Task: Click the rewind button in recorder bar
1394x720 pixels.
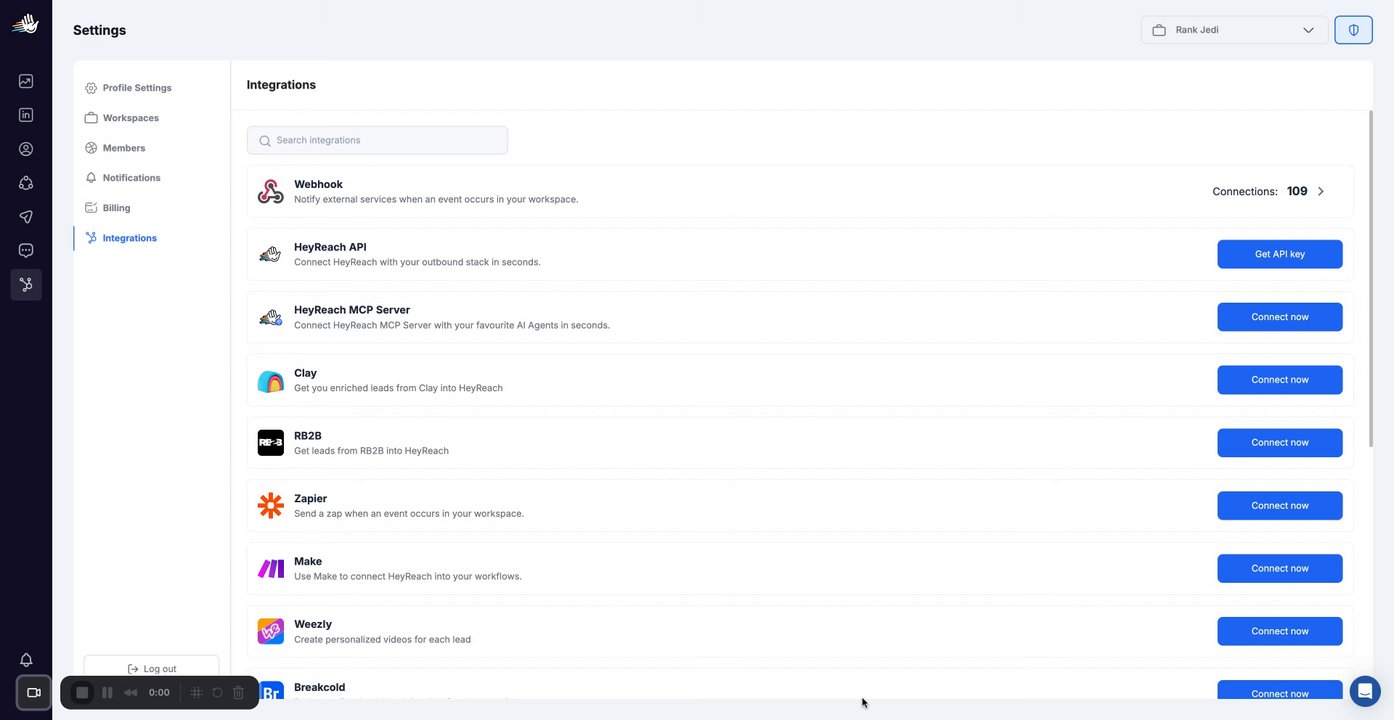Action: (131, 692)
